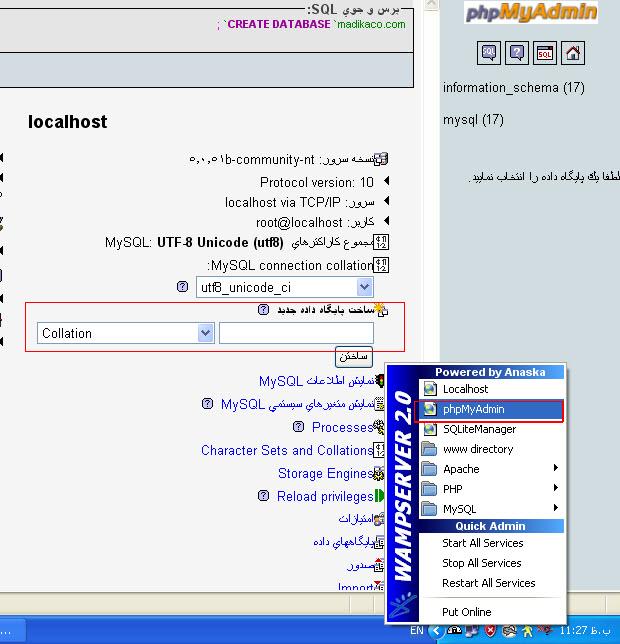Viewport: 620px width, 644px height.
Task: Choose Restart All Services
Action: point(489,583)
